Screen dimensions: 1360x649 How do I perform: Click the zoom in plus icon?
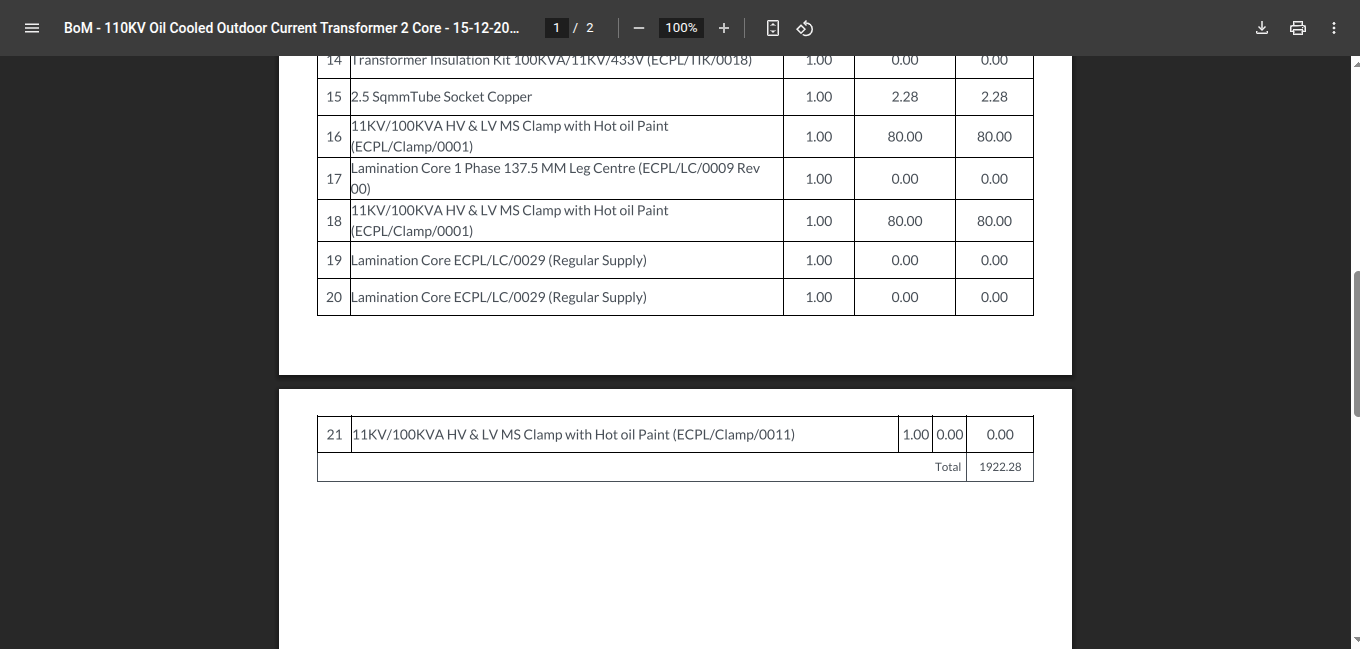(724, 28)
